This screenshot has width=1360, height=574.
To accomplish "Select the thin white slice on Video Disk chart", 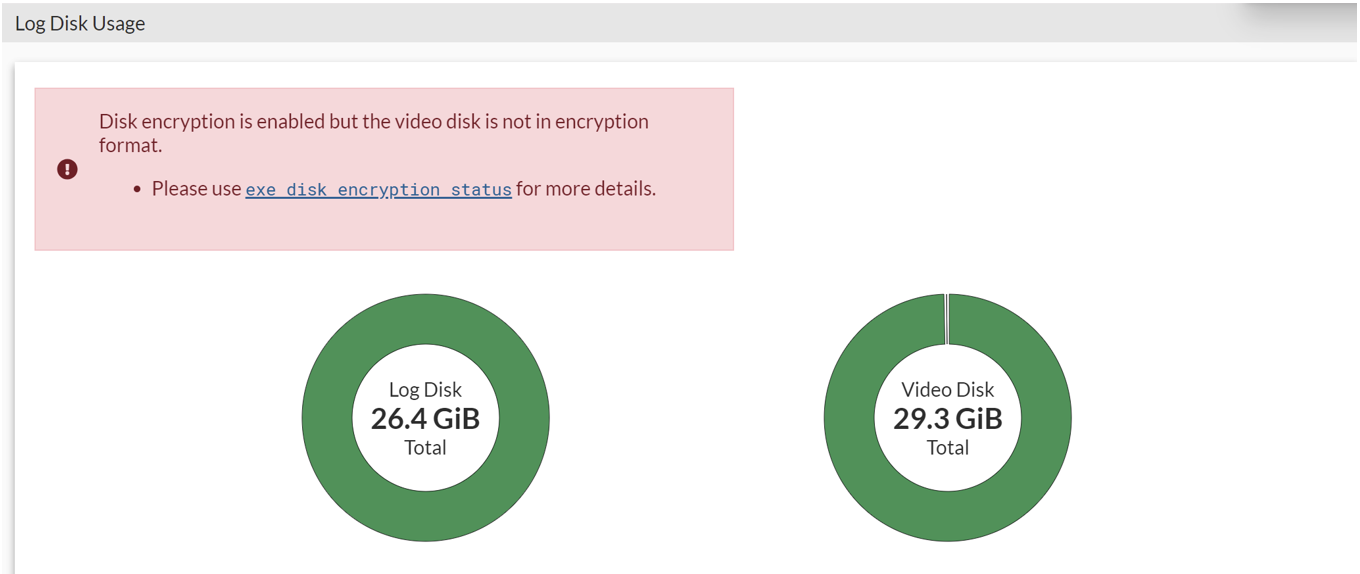I will pos(946,319).
